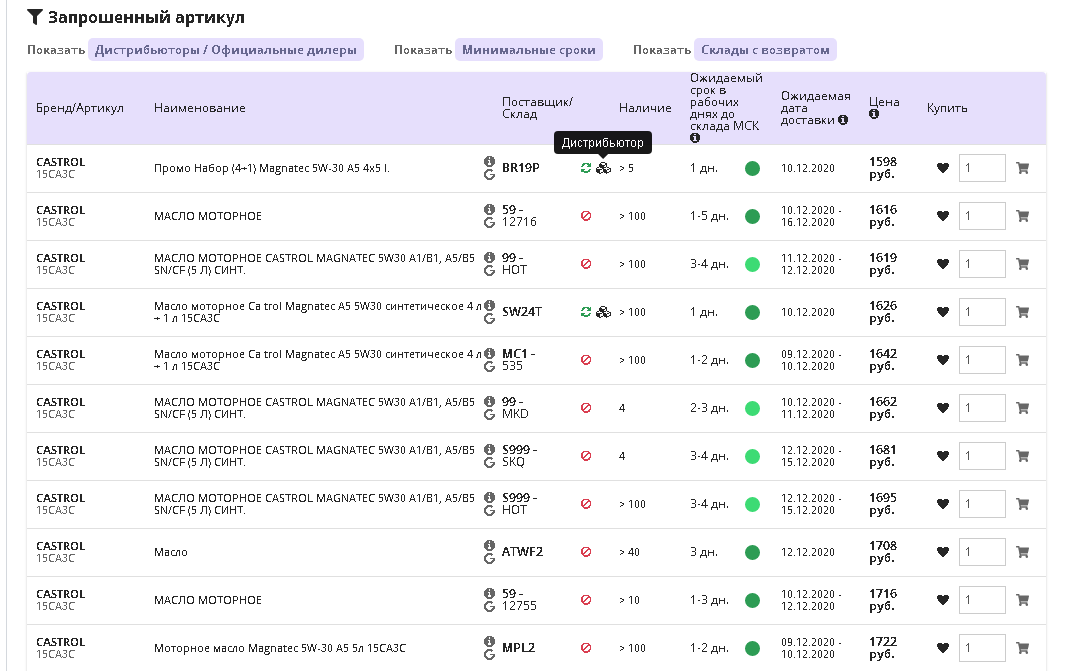Image resolution: width=1074 pixels, height=671 pixels.
Task: Add ATWF2 offer to cart
Action: [1022, 552]
